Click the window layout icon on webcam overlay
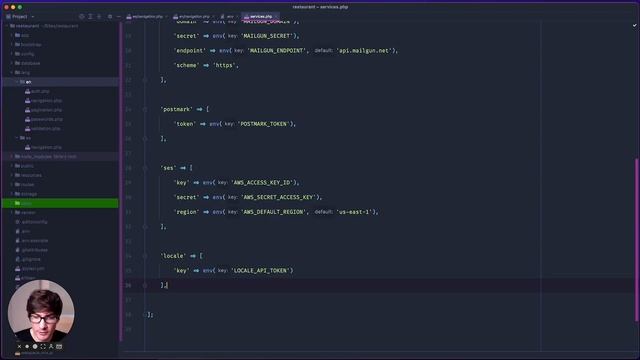This screenshot has height=360, width=640. click(x=59, y=346)
